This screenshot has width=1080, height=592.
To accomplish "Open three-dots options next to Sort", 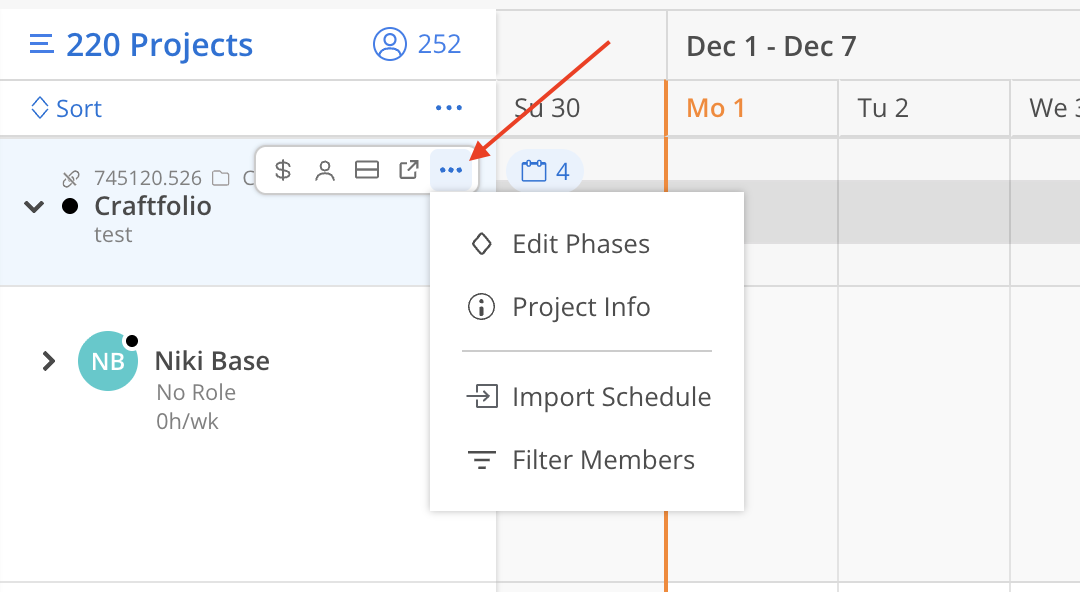I will click(449, 108).
